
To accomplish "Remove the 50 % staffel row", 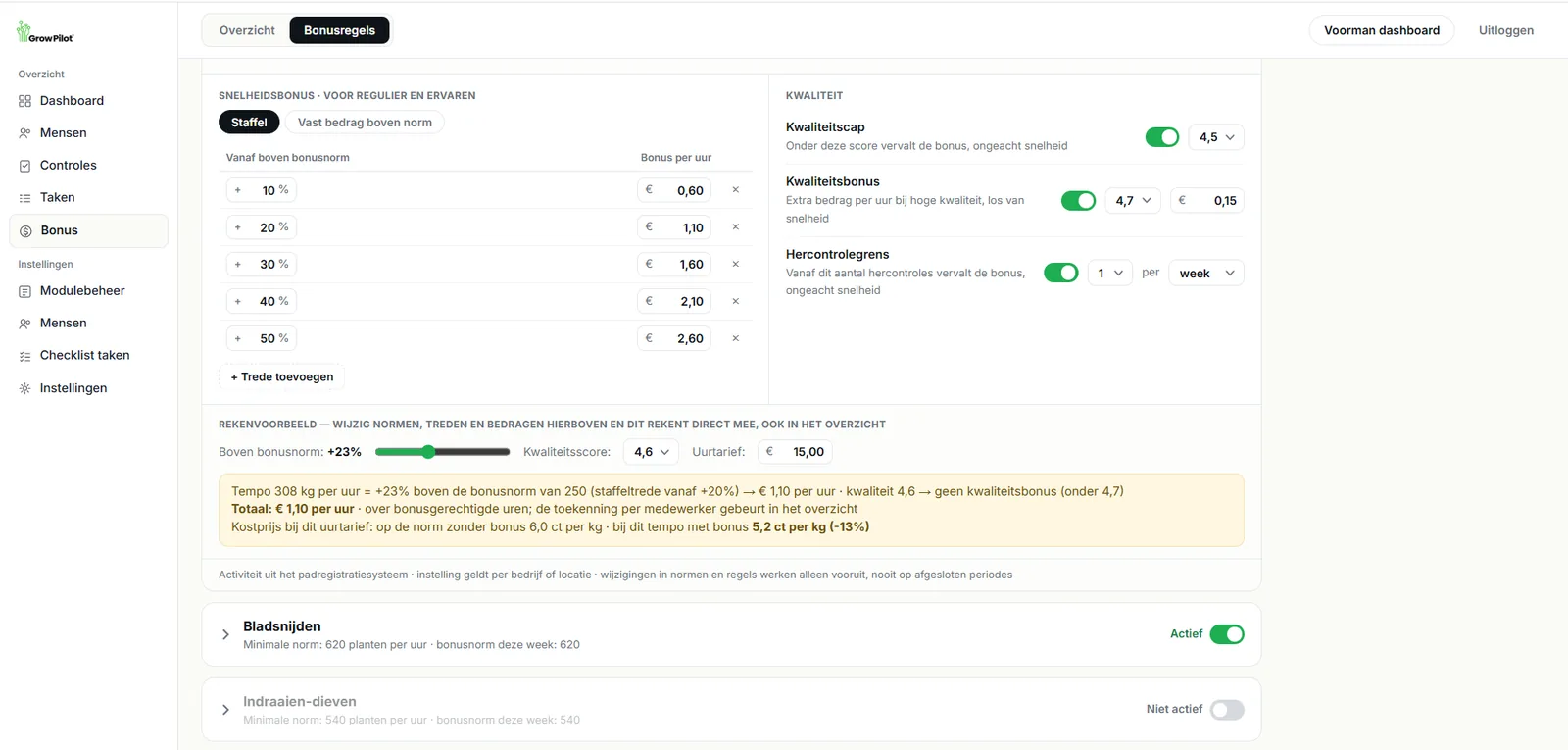I will (735, 339).
